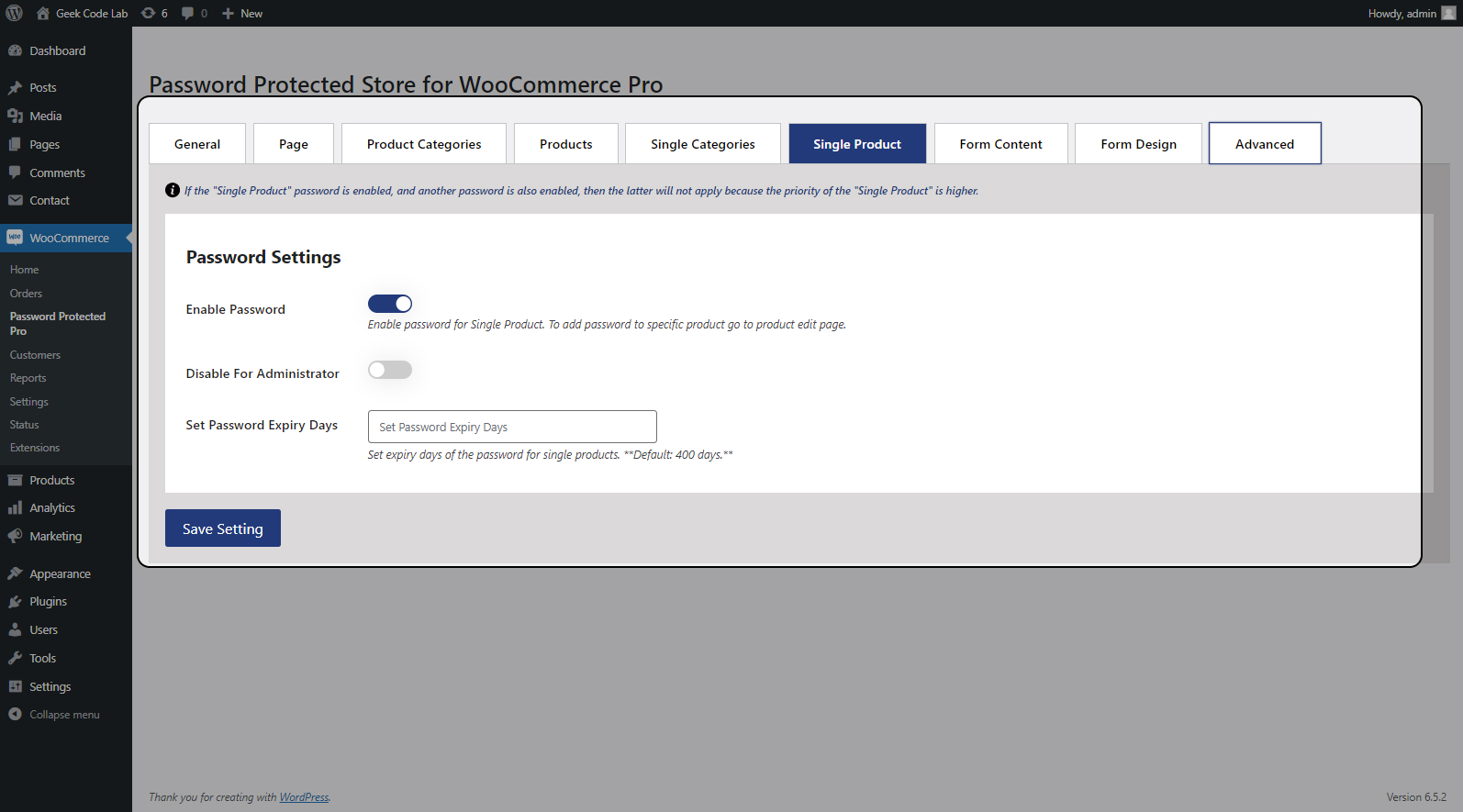Click the "Set Password Expiry Days" label
The image size is (1463, 812).
coord(262,425)
